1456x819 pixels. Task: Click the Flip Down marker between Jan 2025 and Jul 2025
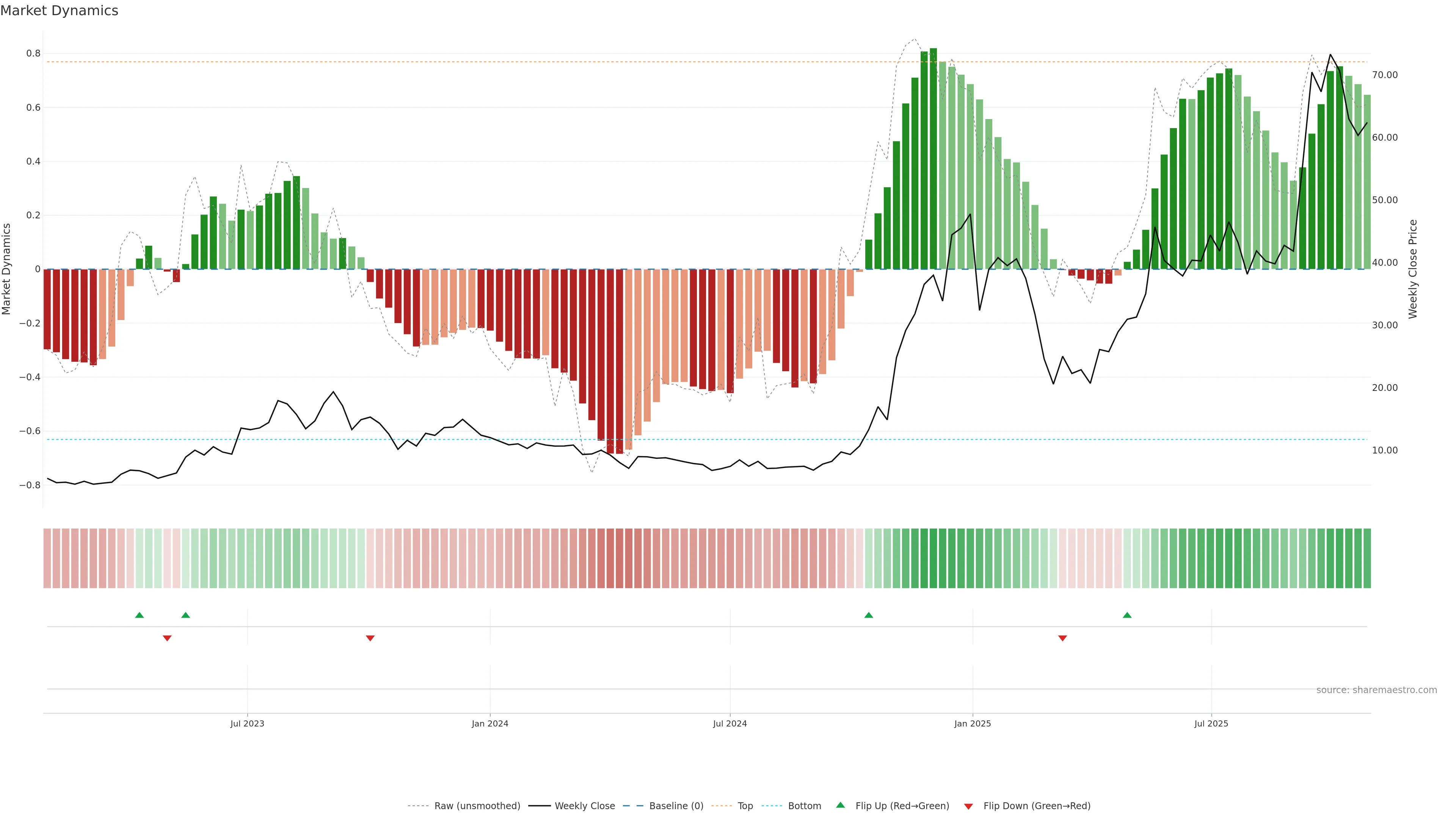[1062, 638]
